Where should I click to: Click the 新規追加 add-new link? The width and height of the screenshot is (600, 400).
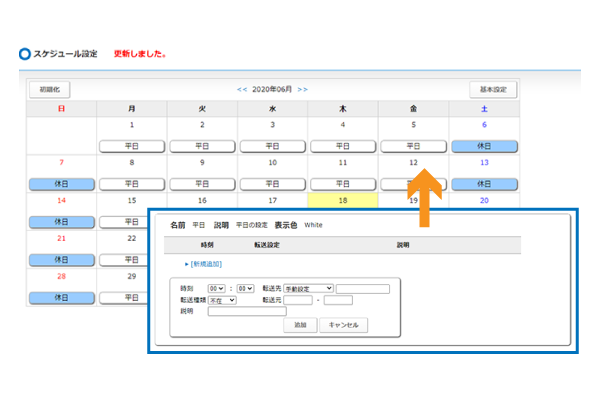coord(206,264)
